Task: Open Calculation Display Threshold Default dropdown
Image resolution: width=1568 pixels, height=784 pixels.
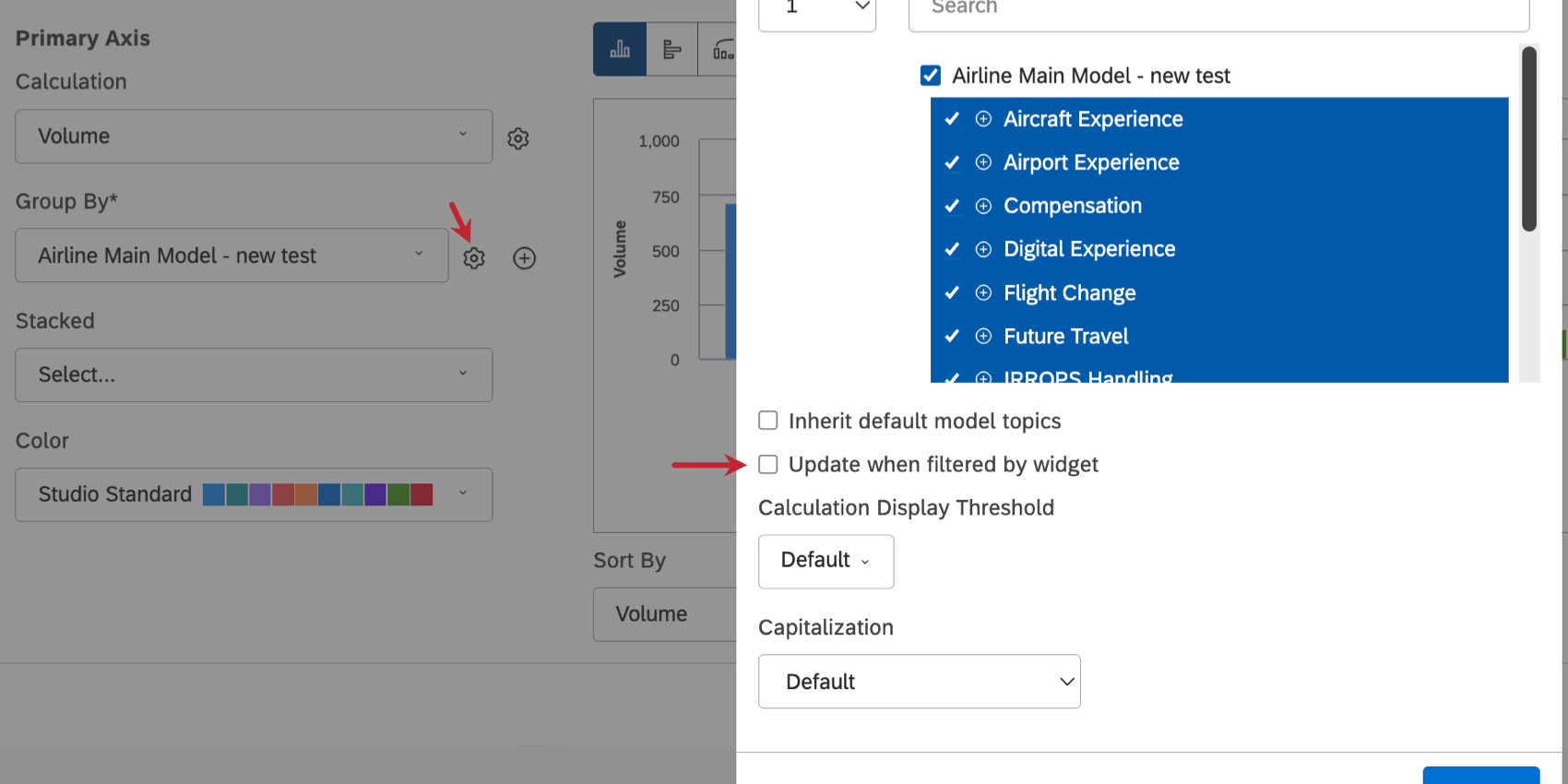Action: (826, 561)
